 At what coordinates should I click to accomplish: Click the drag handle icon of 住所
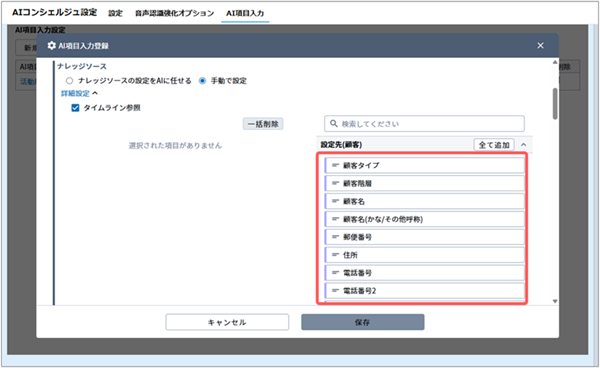pyautogui.click(x=336, y=255)
